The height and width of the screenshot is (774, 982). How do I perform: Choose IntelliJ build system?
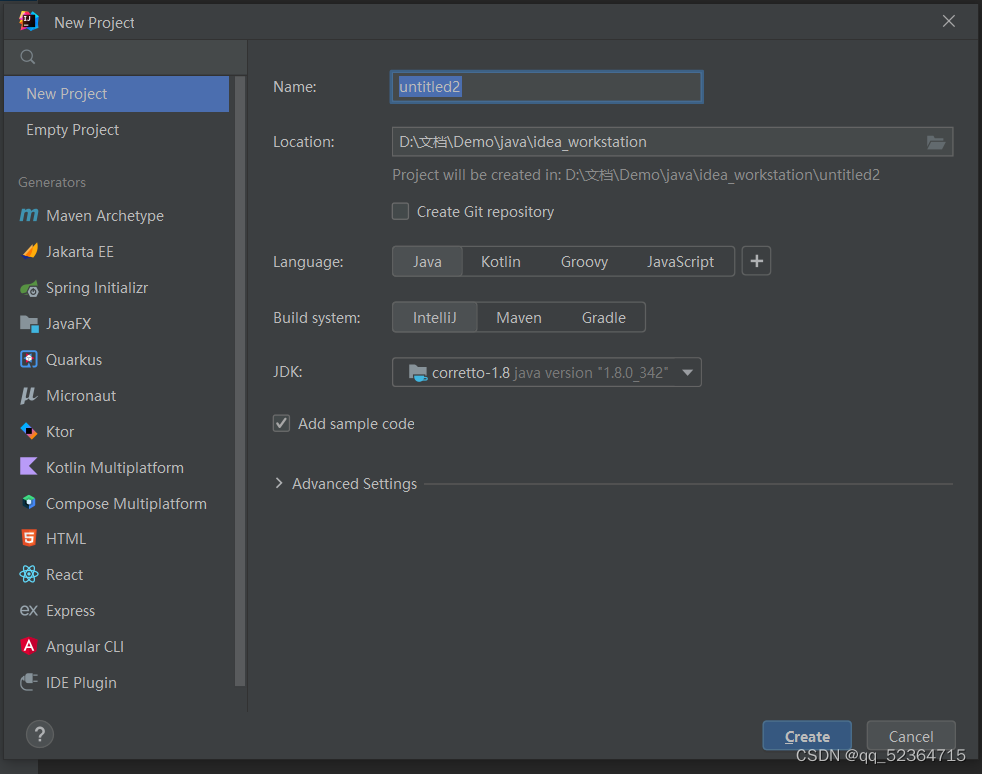pos(435,318)
